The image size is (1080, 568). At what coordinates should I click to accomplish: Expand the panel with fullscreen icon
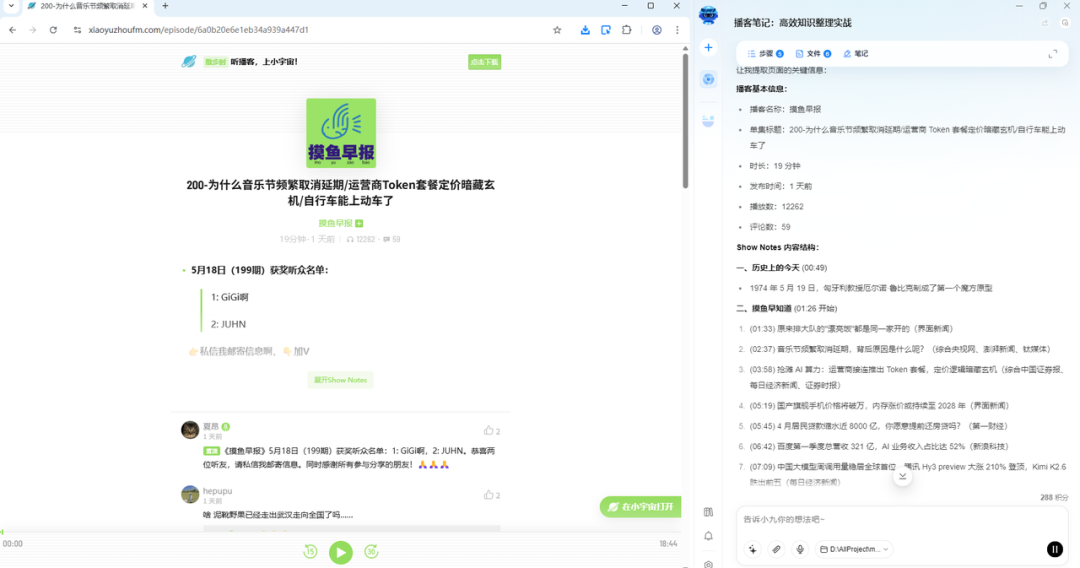tap(1052, 54)
